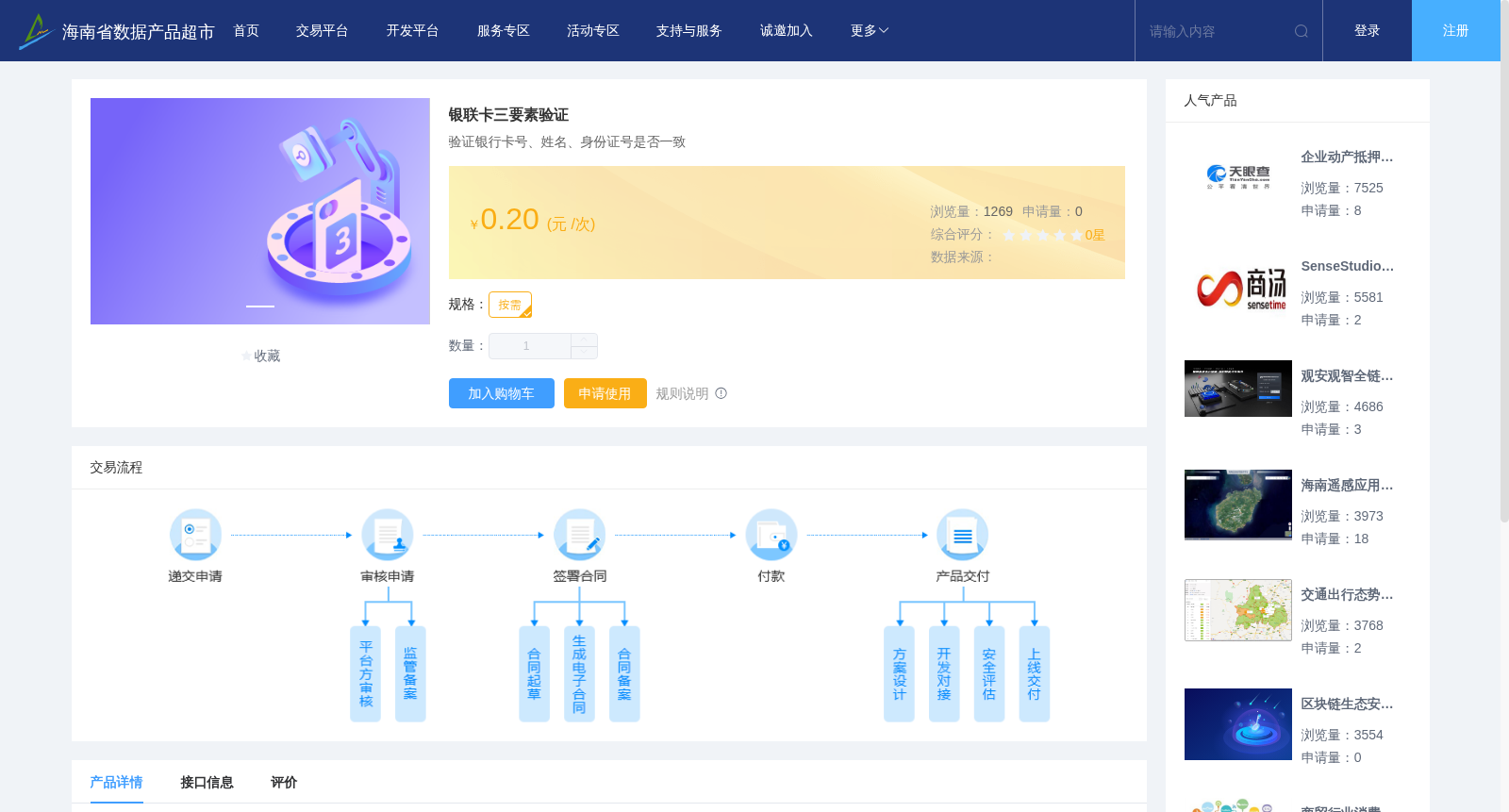Click the product banner image
This screenshot has height=812, width=1509.
260,211
